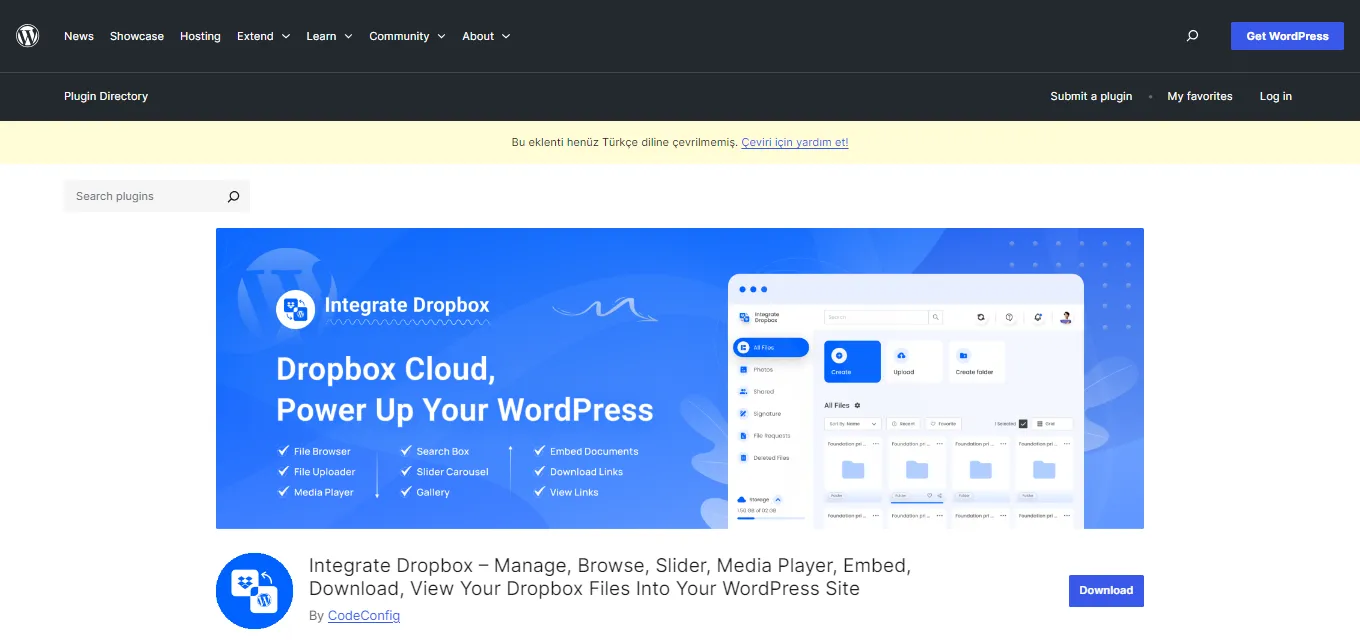This screenshot has height=641, width=1360.
Task: Go to the News menu item
Action: point(79,36)
